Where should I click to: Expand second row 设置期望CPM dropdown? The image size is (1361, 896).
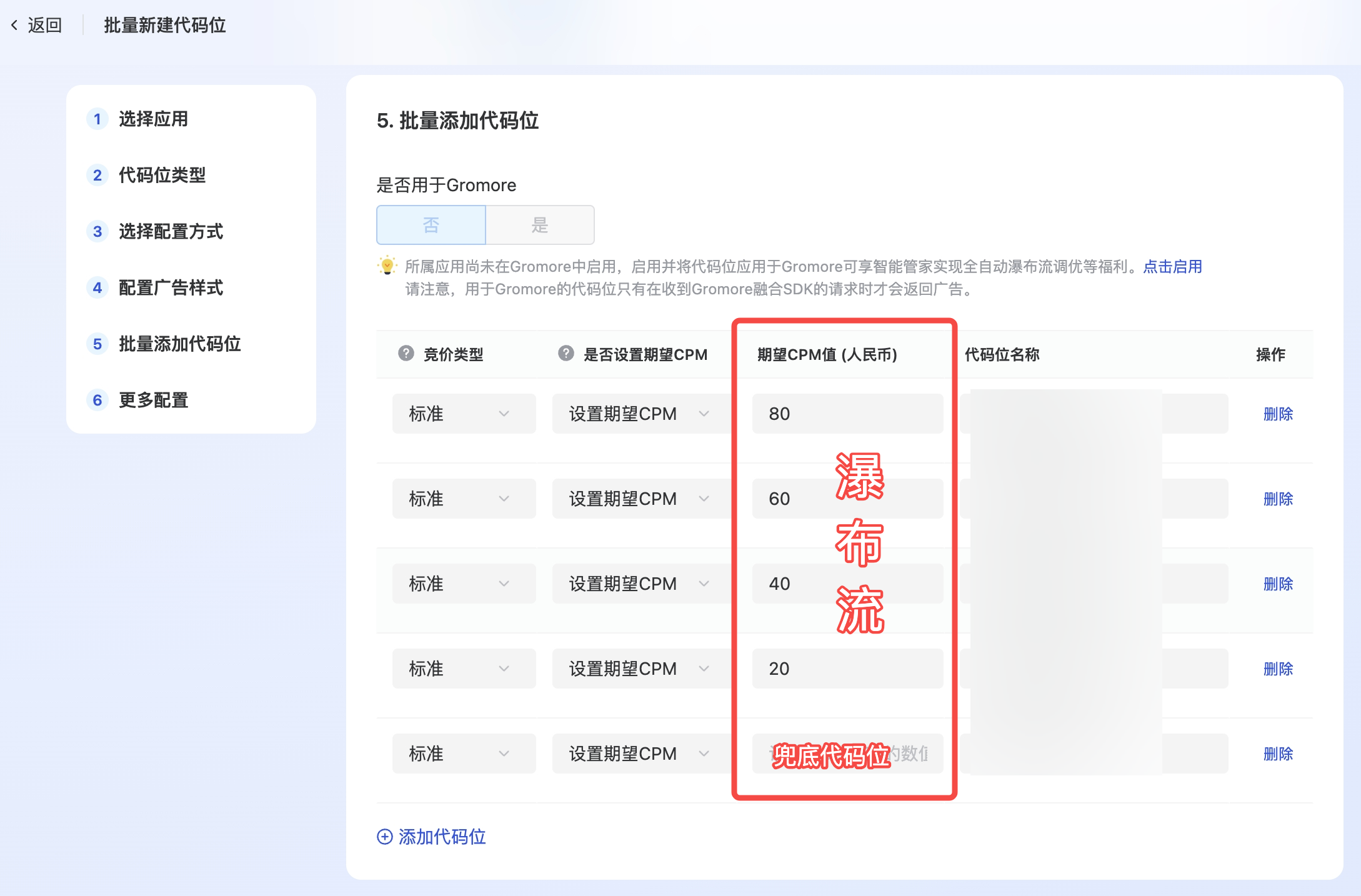point(640,499)
